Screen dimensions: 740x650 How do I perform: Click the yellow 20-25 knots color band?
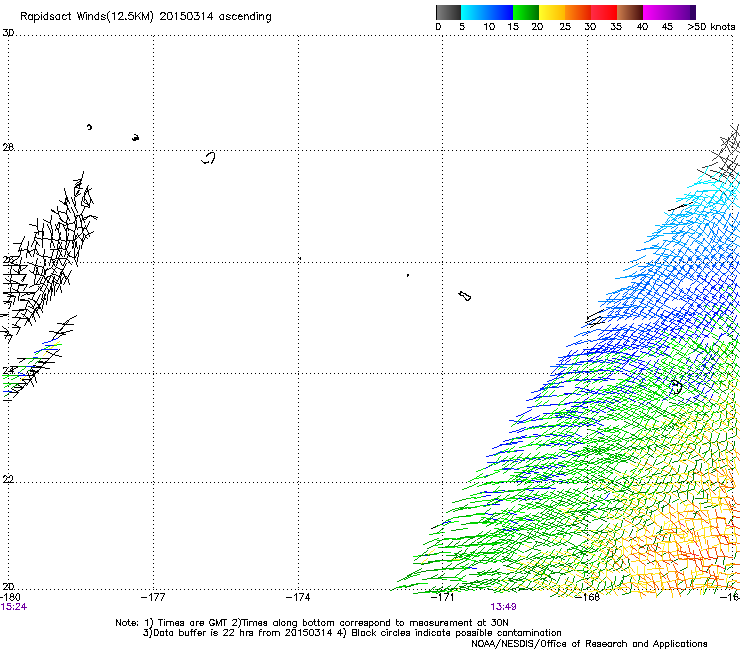552,12
